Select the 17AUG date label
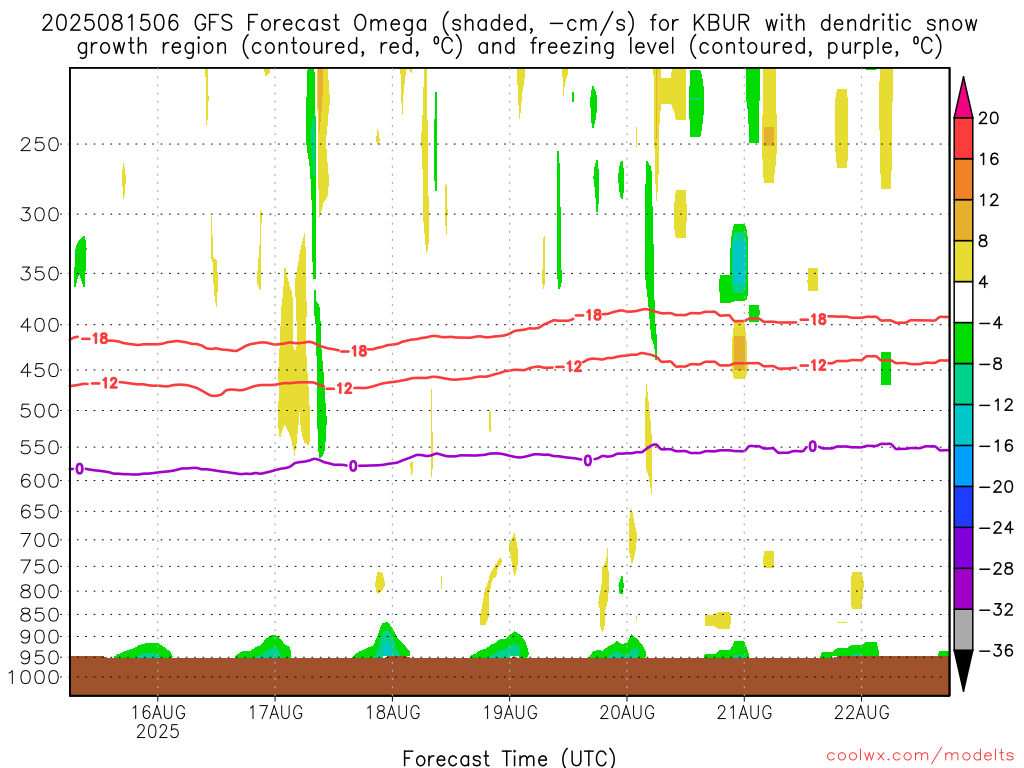The image size is (1024, 768). [x=275, y=712]
